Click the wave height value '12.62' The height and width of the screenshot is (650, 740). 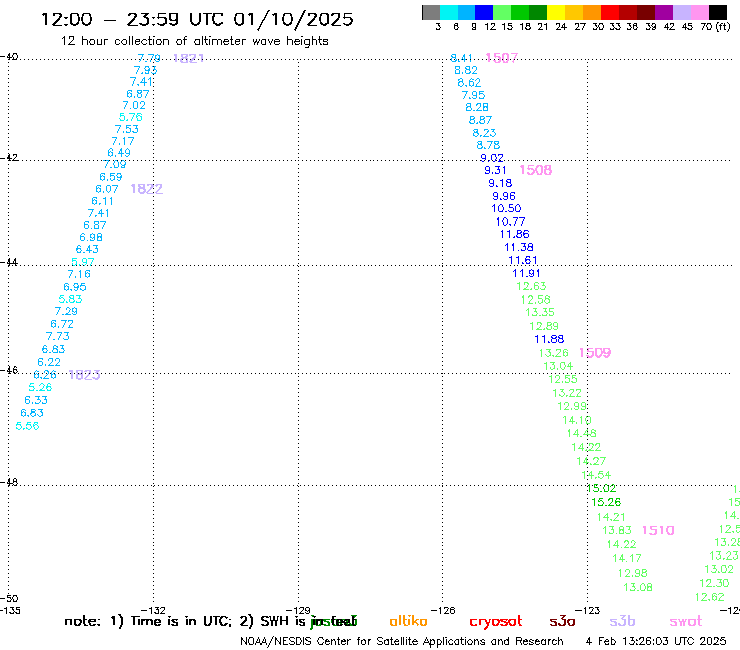[x=709, y=597]
